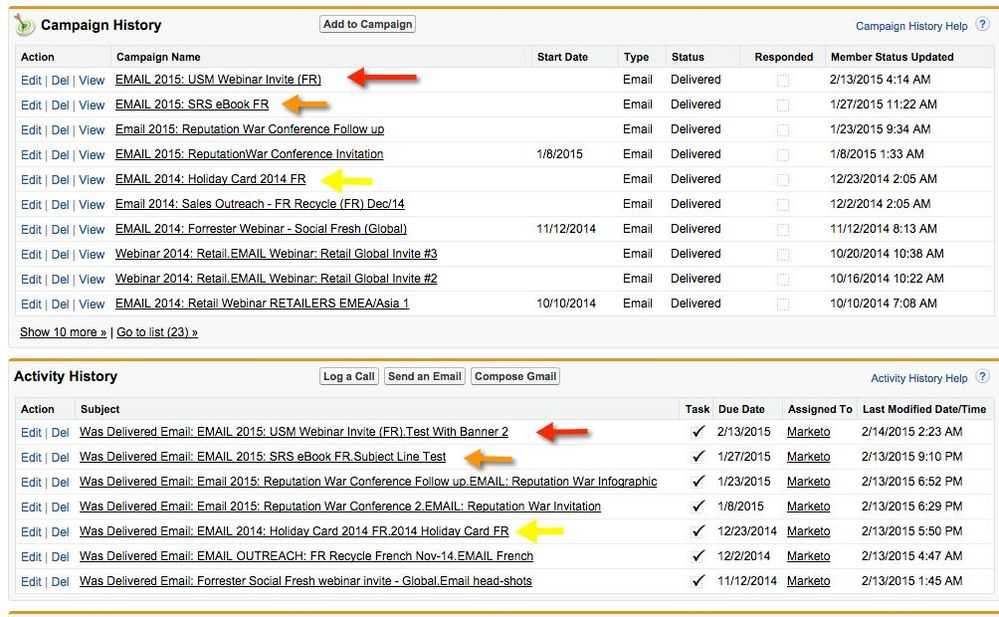The image size is (999, 617).
Task: Delete the Reputation War Conference Follow up campaign
Action: (x=60, y=130)
